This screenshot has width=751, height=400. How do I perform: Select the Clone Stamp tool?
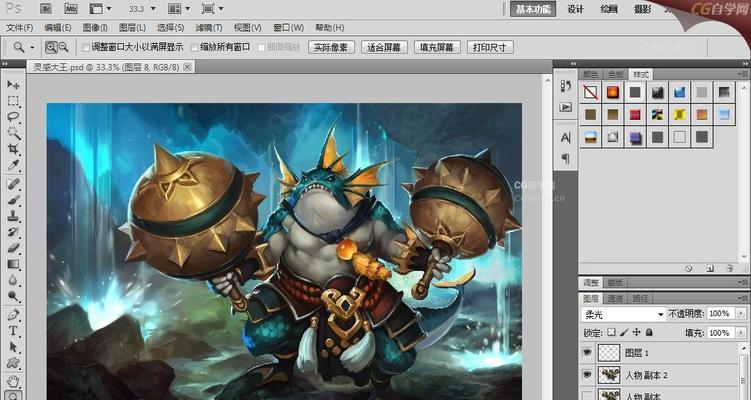[13, 216]
